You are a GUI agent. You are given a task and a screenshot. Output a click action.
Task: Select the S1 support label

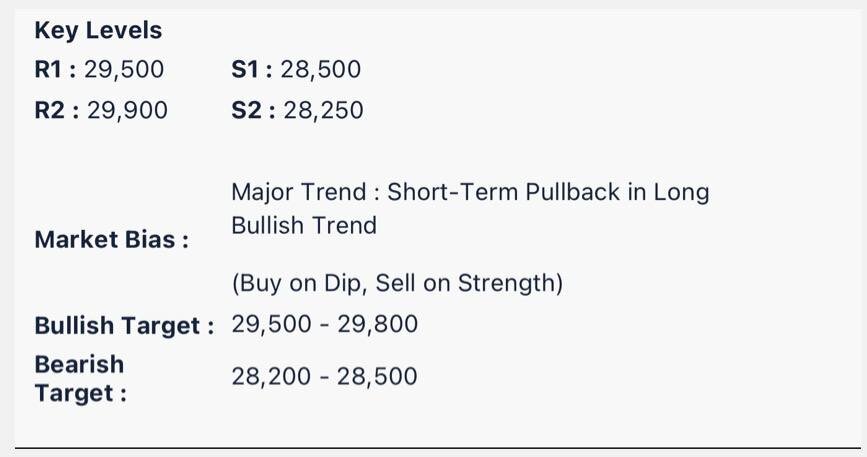click(x=252, y=70)
